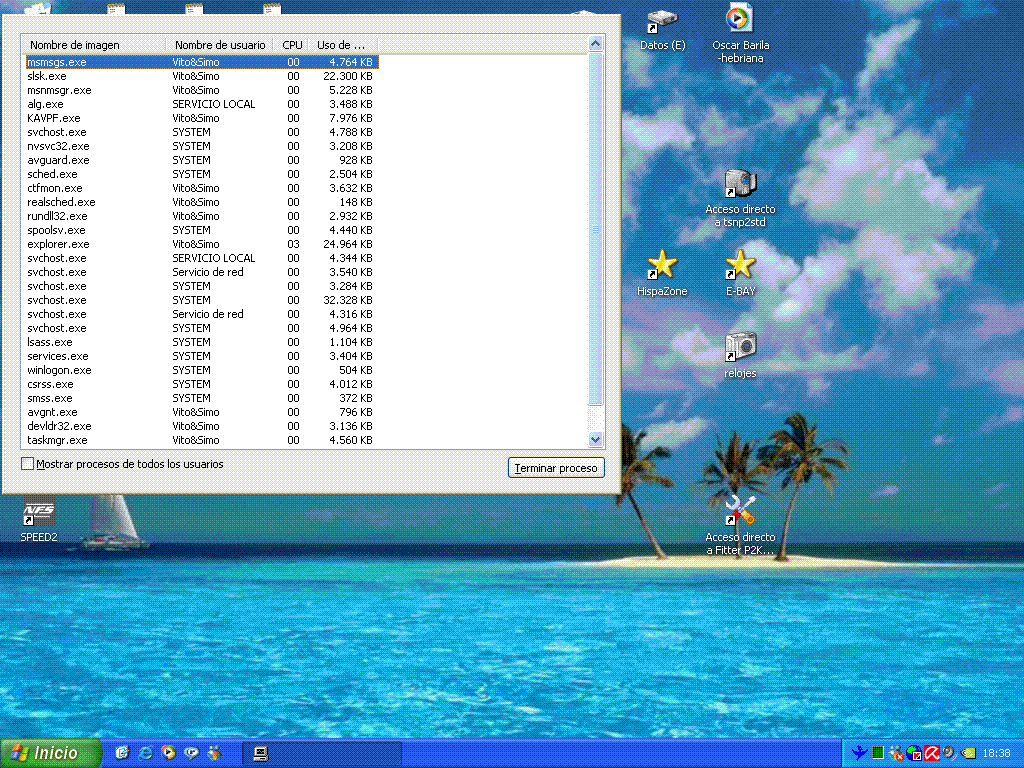Sort processes by the CPU column header

[x=292, y=45]
